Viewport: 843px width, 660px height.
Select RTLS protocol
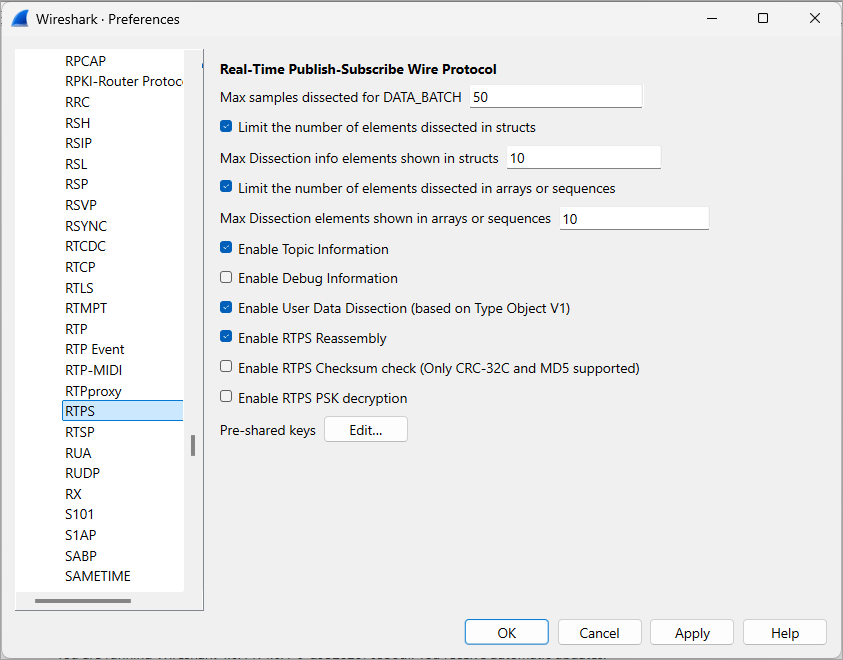point(79,288)
